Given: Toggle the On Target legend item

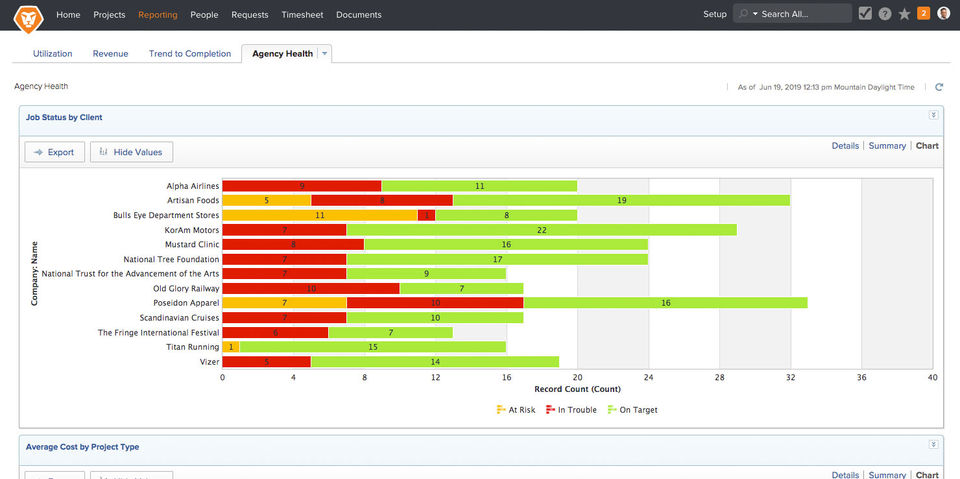Looking at the screenshot, I should pos(632,410).
